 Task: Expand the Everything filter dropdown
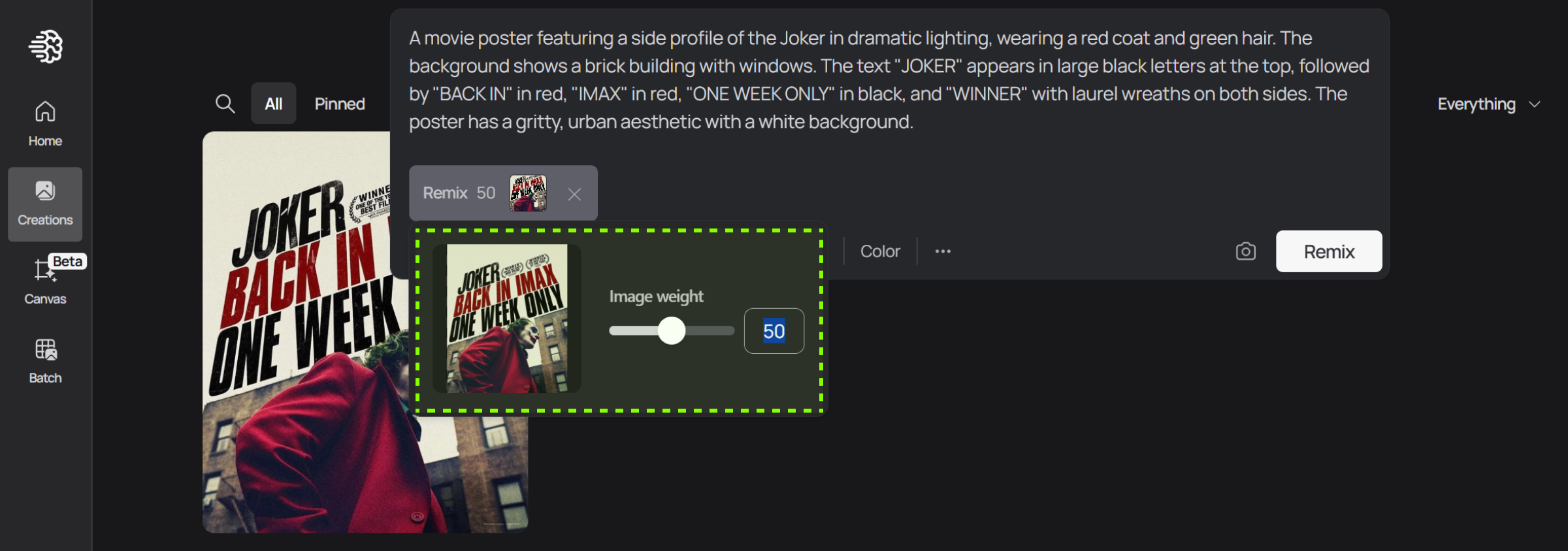[1488, 104]
